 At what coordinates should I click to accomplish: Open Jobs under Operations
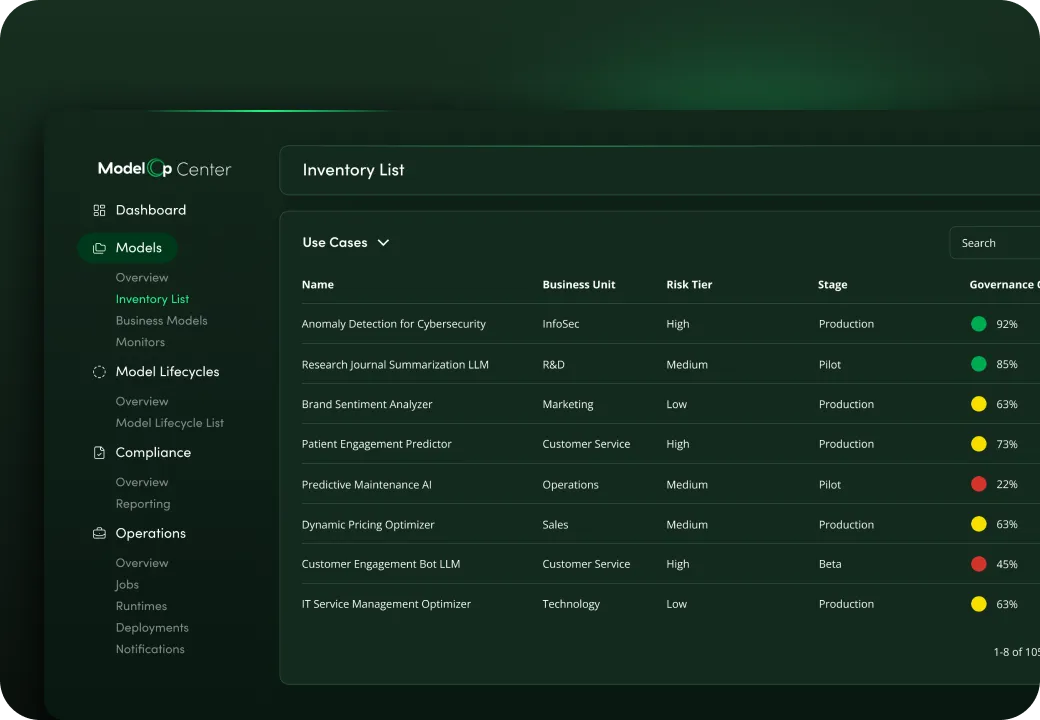(127, 584)
